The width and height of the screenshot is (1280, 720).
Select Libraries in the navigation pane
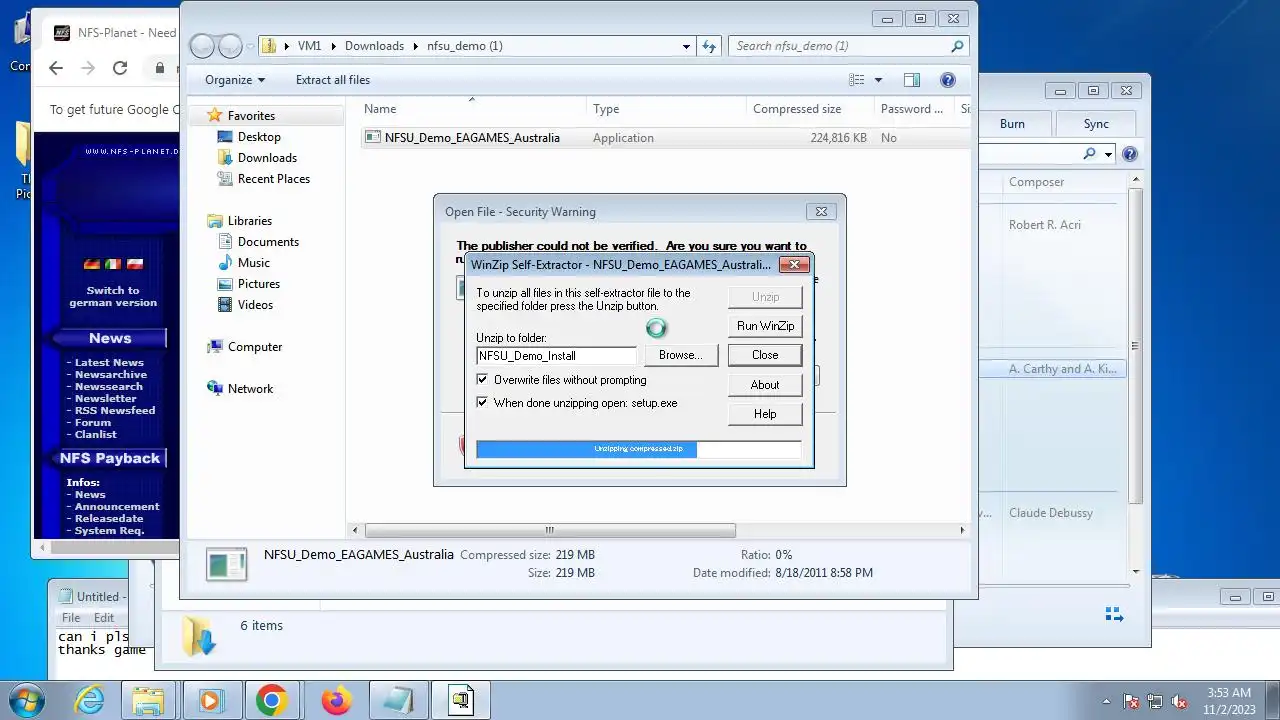click(249, 221)
